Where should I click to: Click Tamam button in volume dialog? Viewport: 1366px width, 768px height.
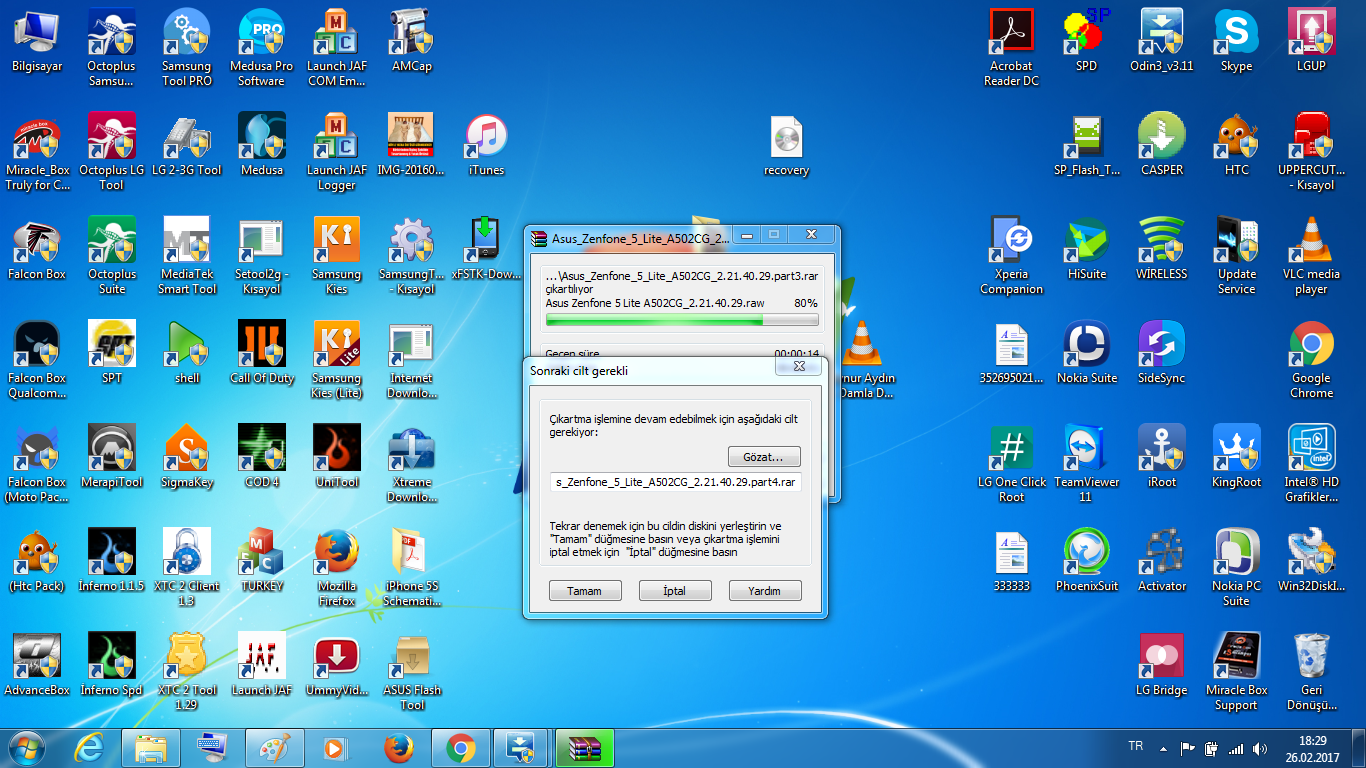coord(585,591)
